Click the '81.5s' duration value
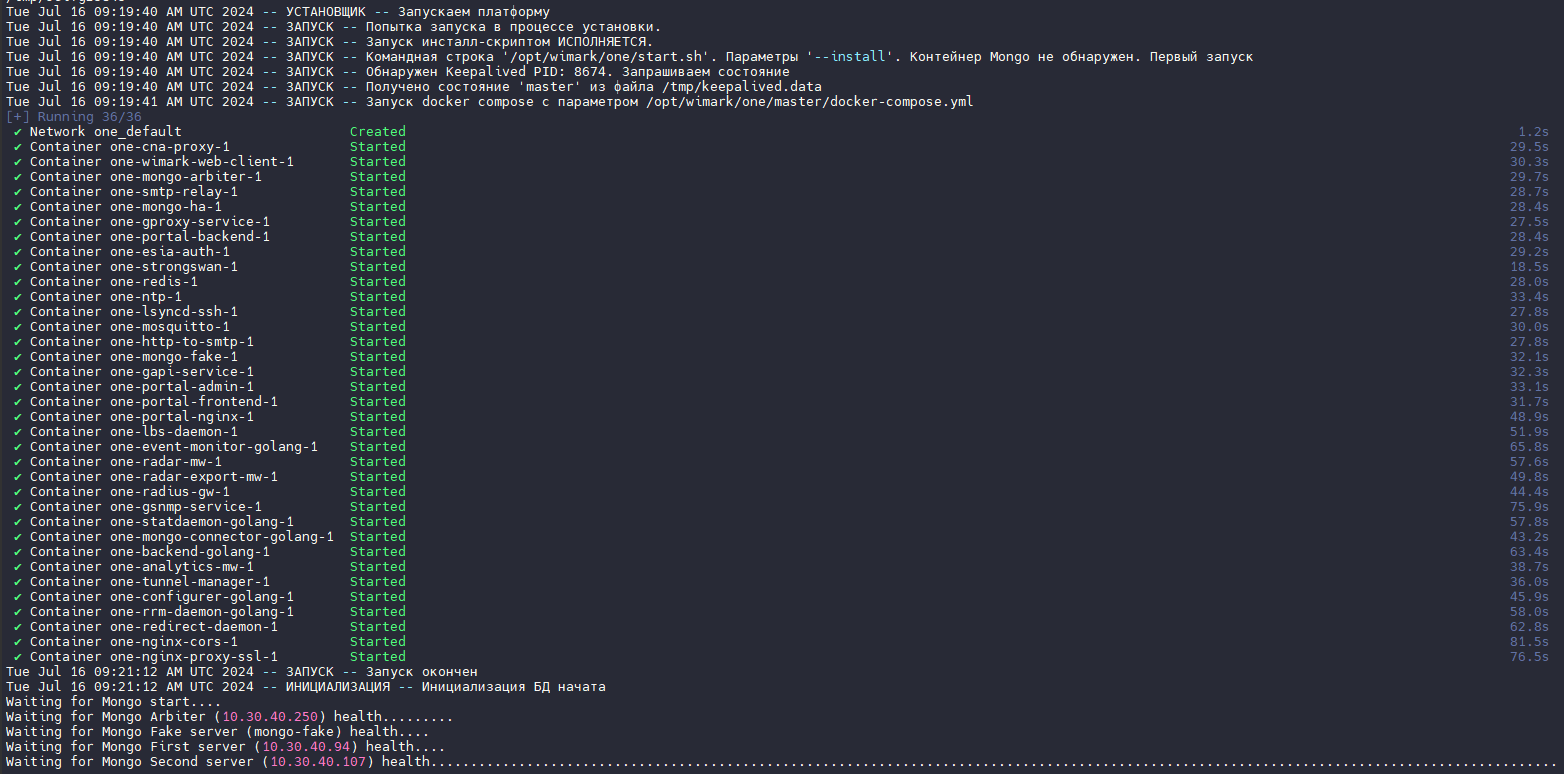1564x774 pixels. click(1529, 642)
